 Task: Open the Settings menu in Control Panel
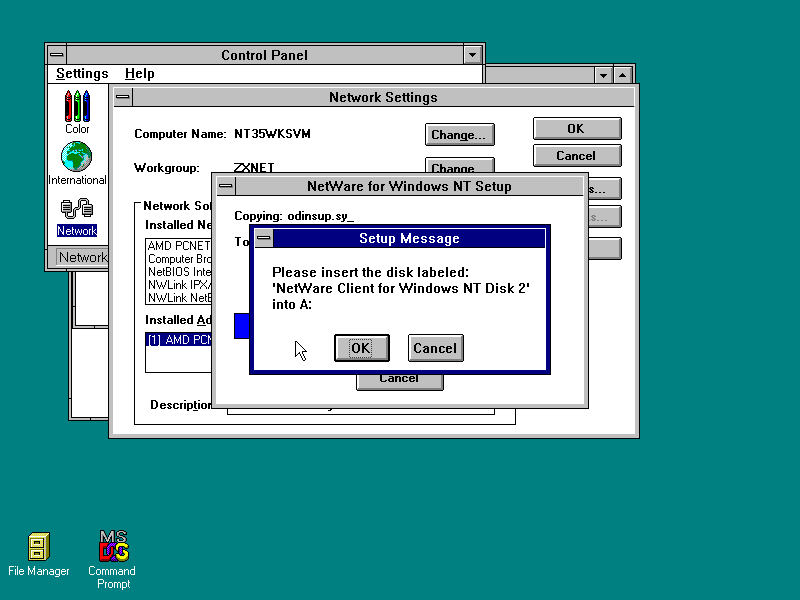pos(82,73)
